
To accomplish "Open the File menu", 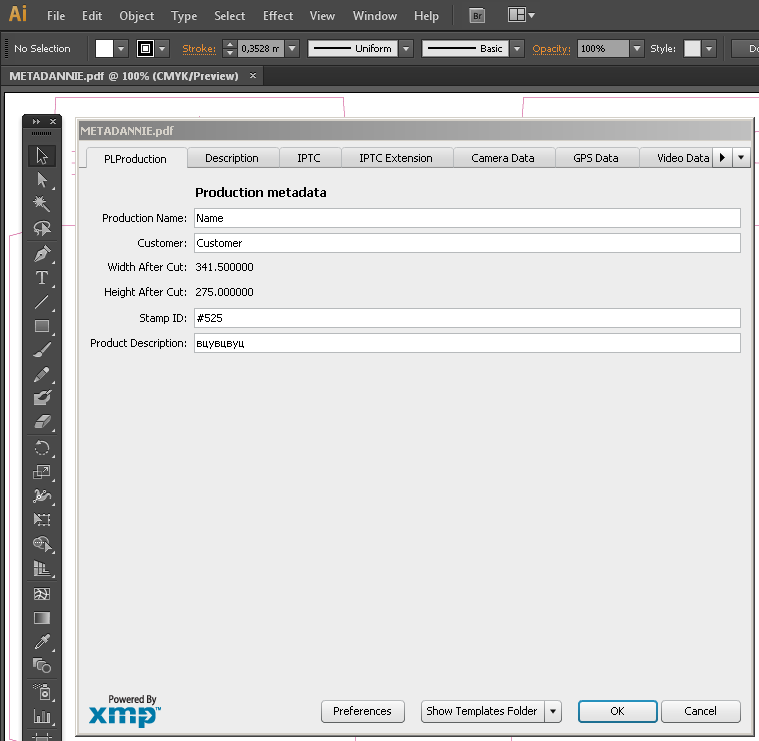I will pos(56,16).
